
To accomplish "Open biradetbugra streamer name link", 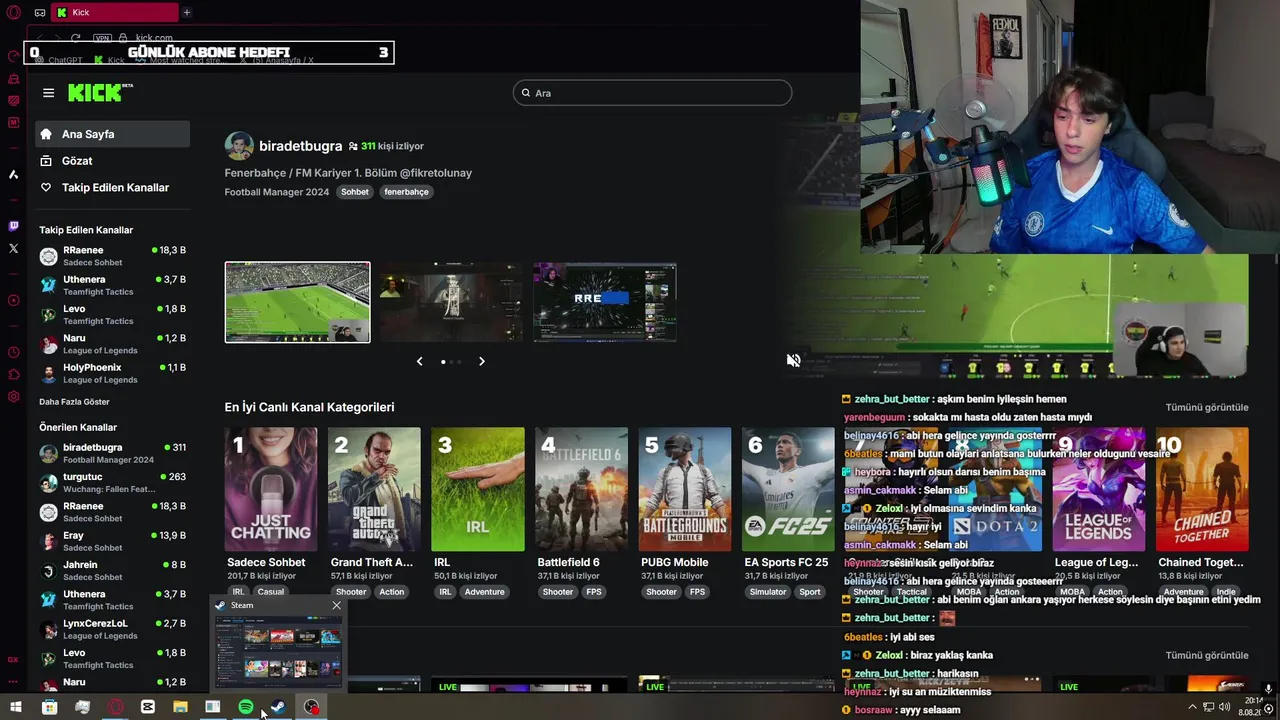I will click(300, 146).
